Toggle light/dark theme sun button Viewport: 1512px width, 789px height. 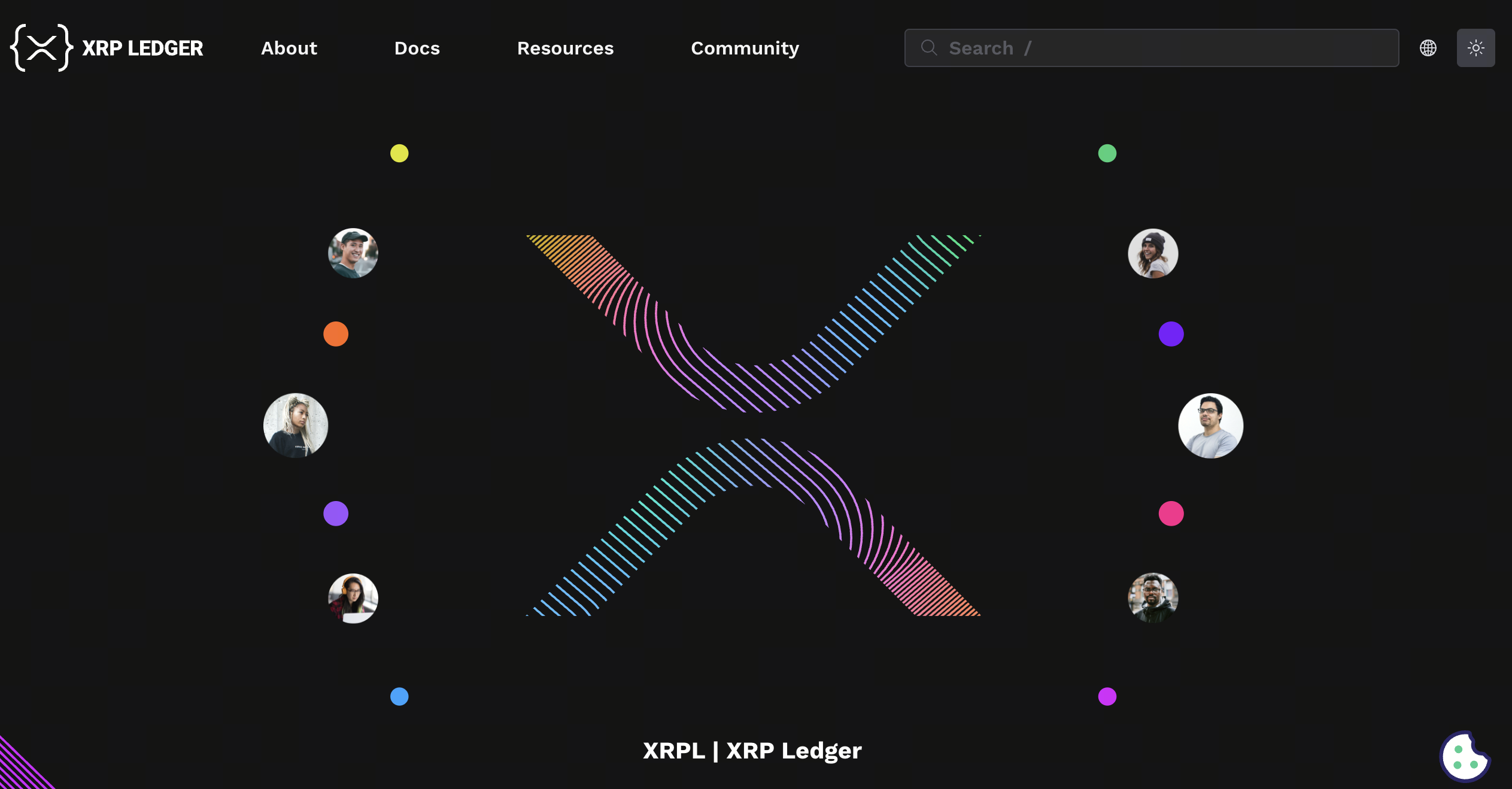1475,48
